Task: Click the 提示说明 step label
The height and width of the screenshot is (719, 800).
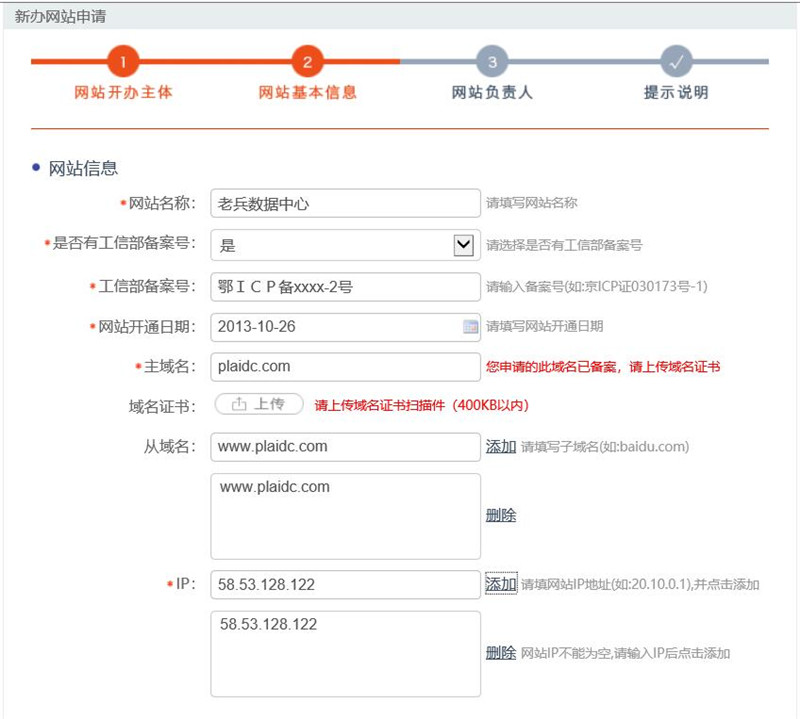Action: [677, 92]
